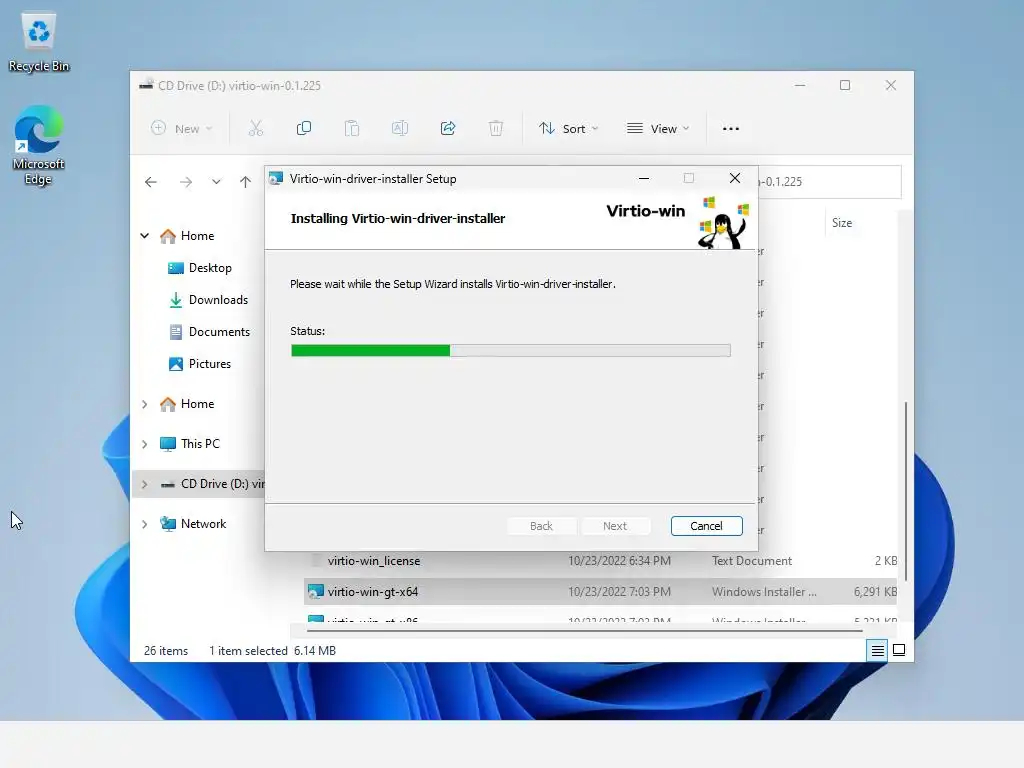Maximize the CD Drive Explorer window
The height and width of the screenshot is (768, 1024).
[845, 86]
